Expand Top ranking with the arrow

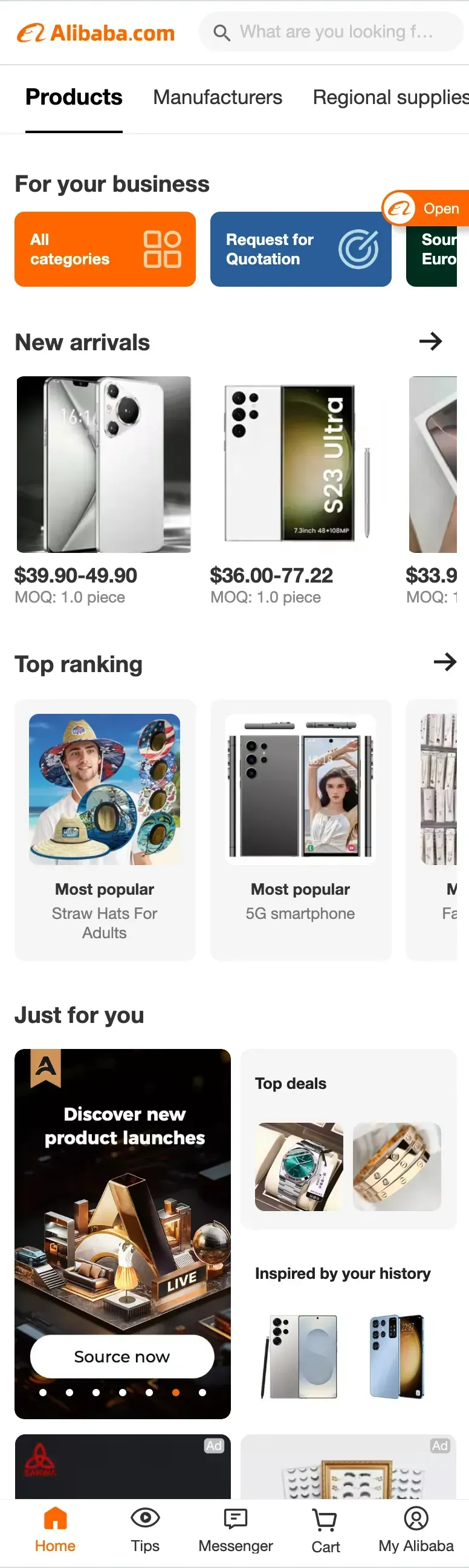[445, 662]
